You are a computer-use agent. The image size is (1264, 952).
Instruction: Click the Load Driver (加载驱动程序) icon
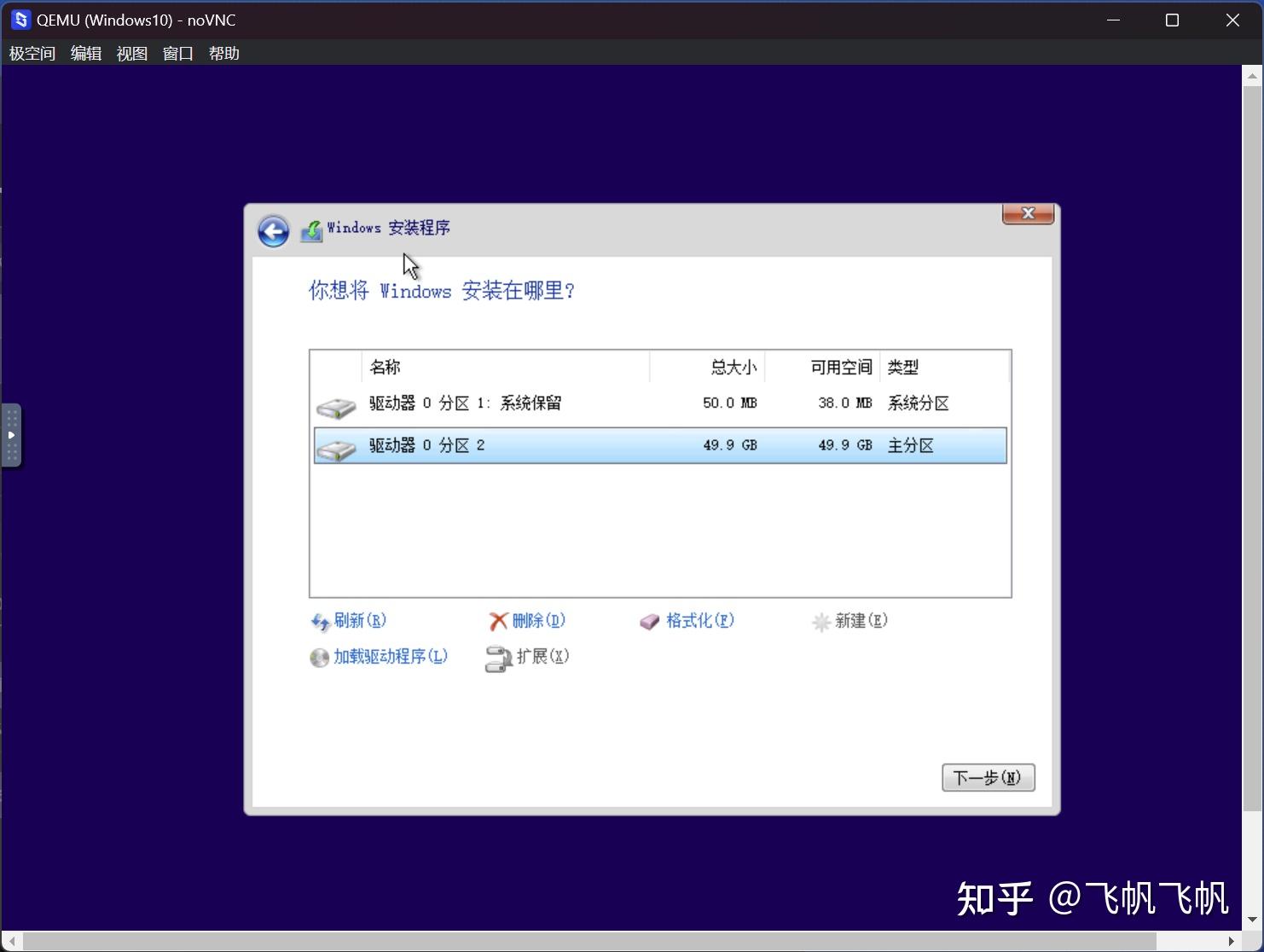(318, 658)
